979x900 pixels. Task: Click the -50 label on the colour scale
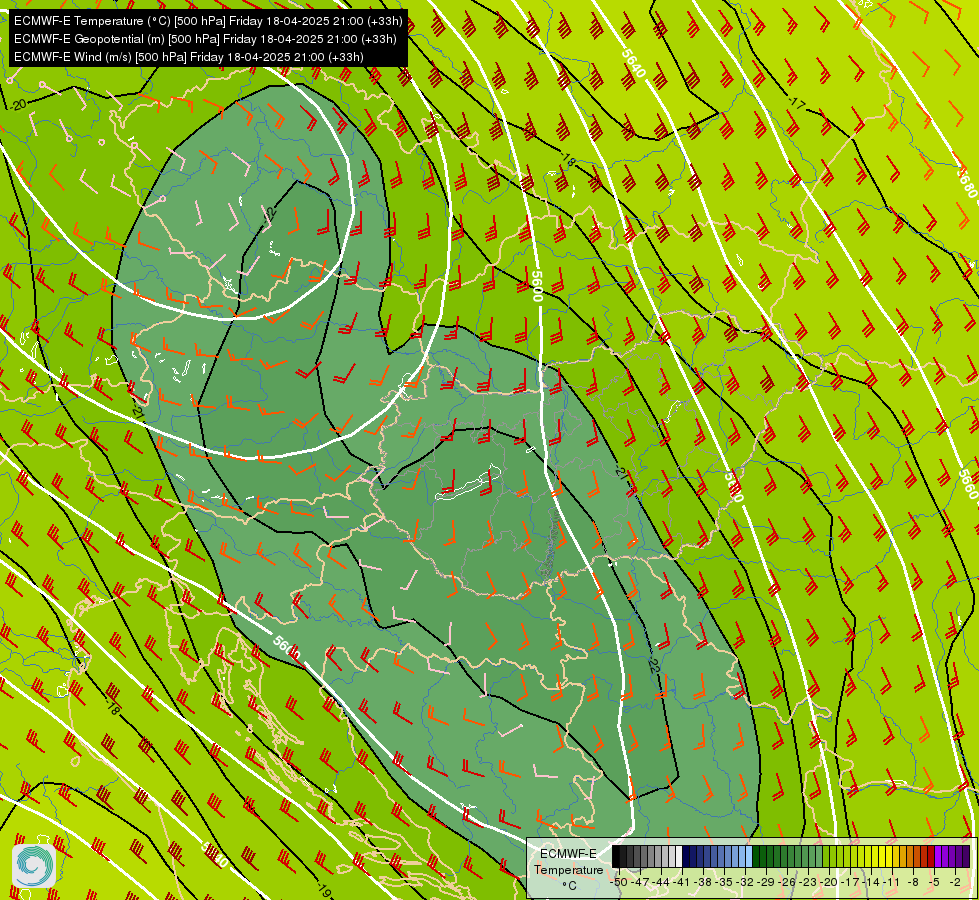619,882
